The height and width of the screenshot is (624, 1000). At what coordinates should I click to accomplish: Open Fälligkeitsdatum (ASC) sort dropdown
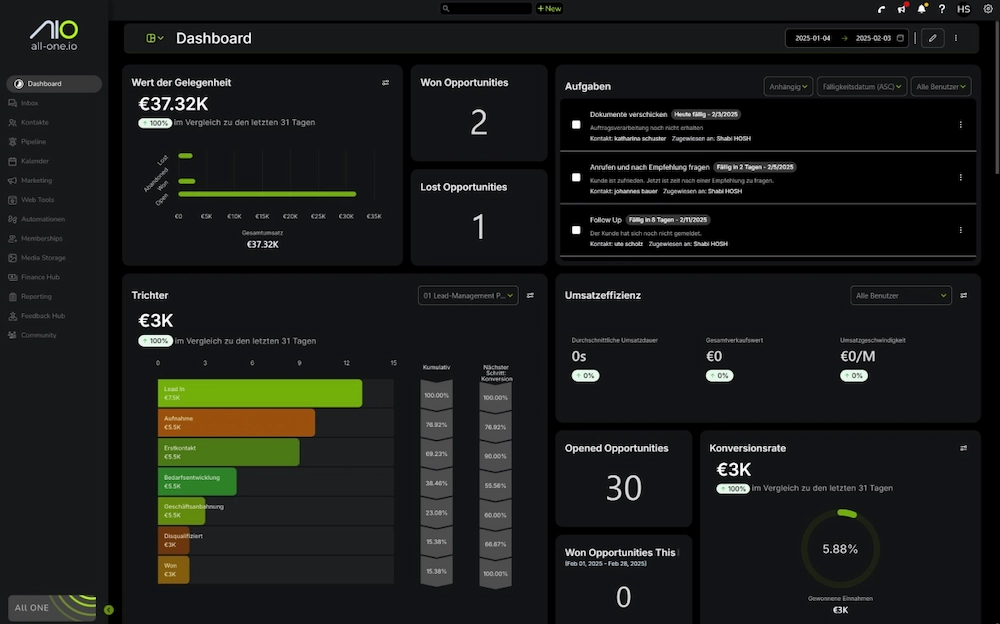[862, 86]
